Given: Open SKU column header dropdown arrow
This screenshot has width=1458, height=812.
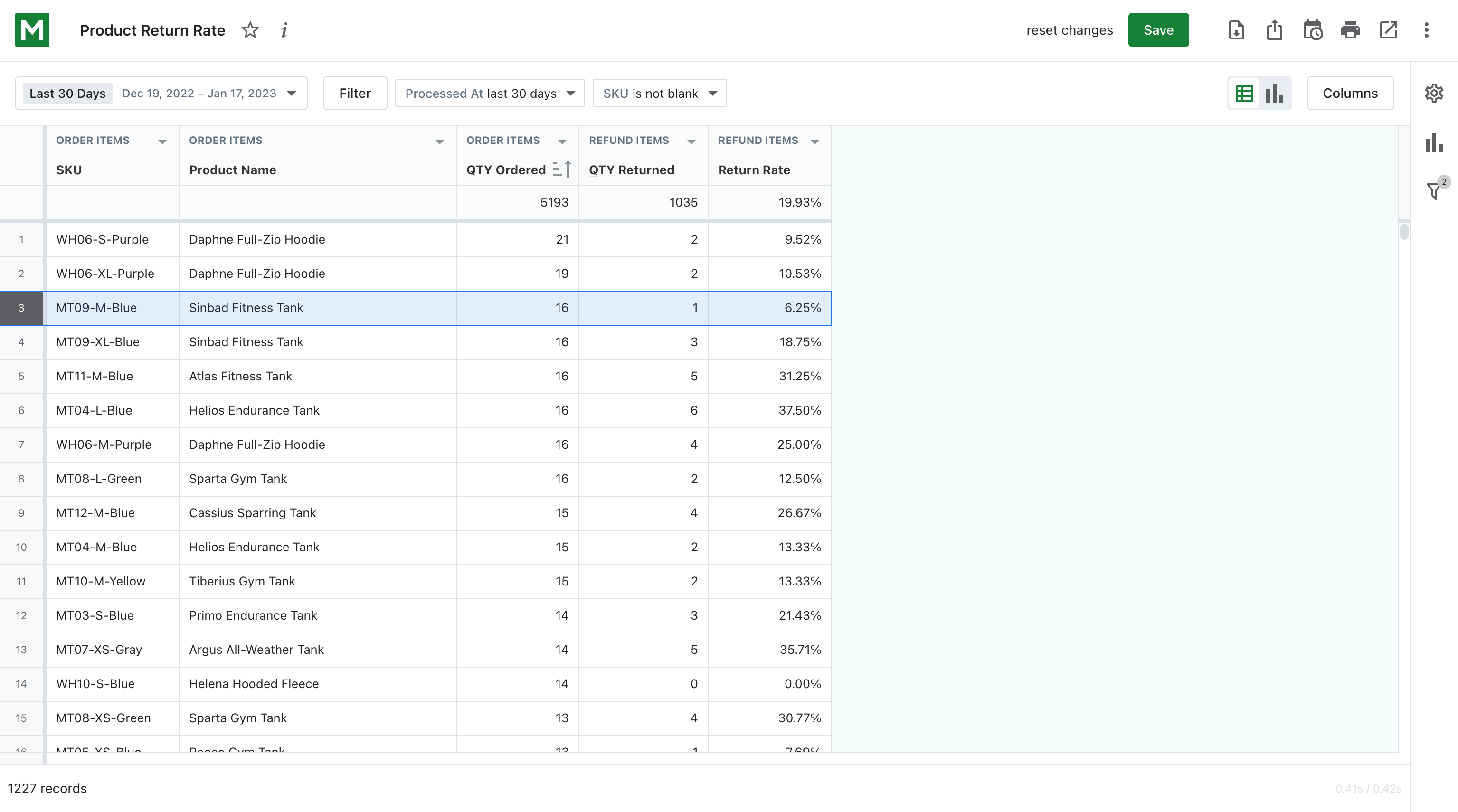Looking at the screenshot, I should 162,142.
